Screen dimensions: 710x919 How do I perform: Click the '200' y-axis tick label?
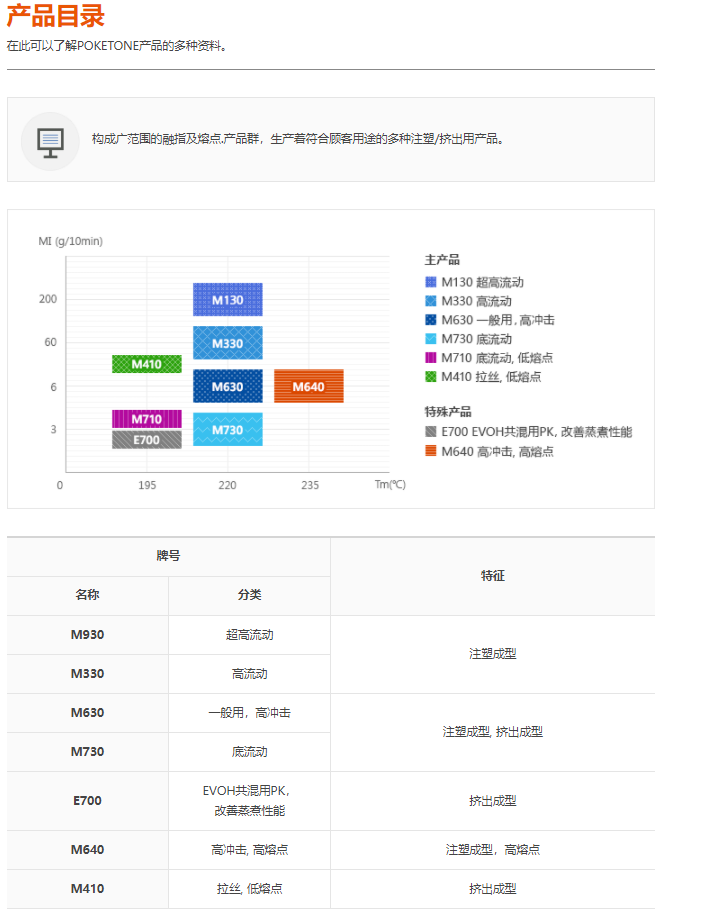[48, 299]
